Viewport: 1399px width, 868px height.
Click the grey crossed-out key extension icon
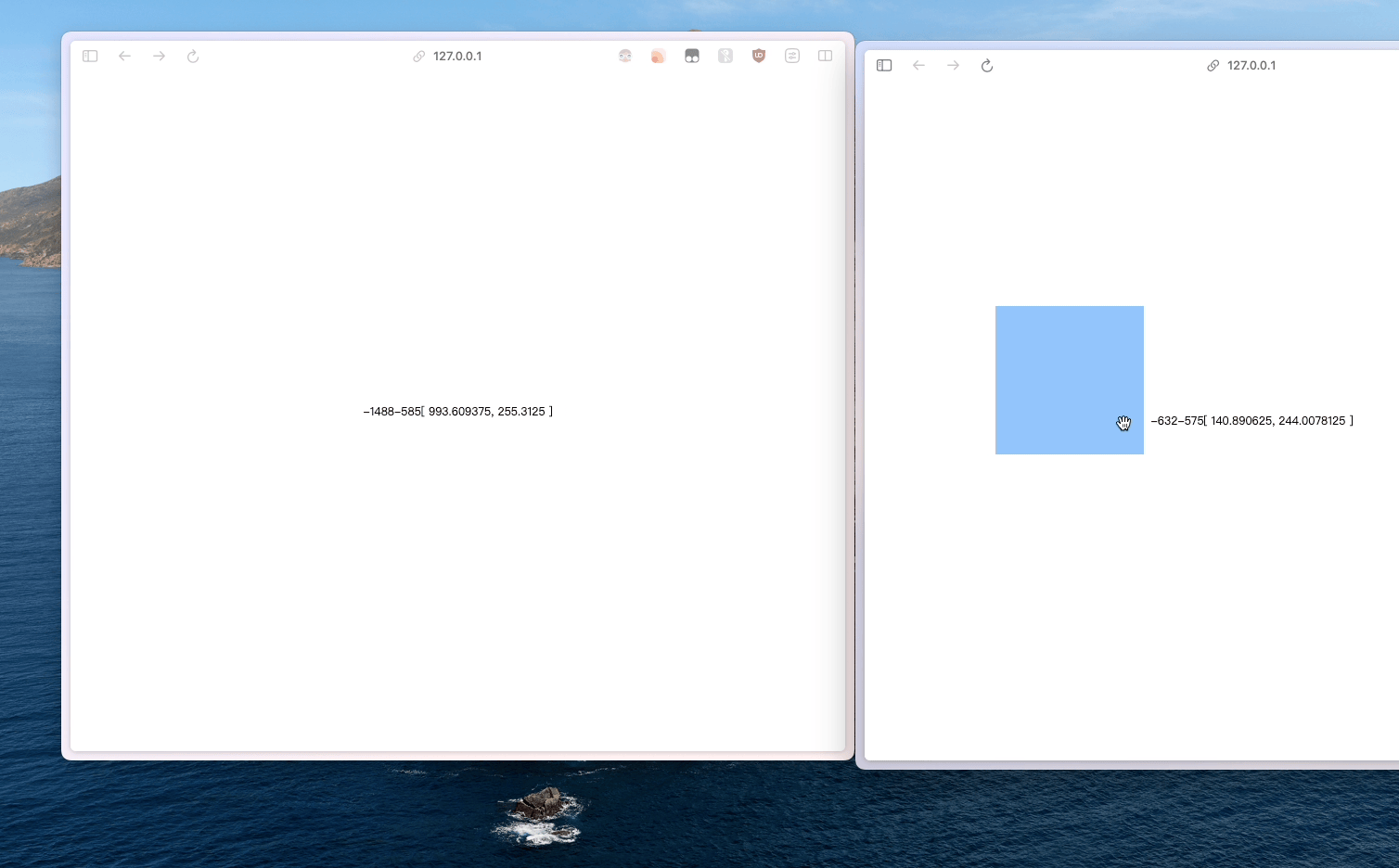pyautogui.click(x=725, y=57)
